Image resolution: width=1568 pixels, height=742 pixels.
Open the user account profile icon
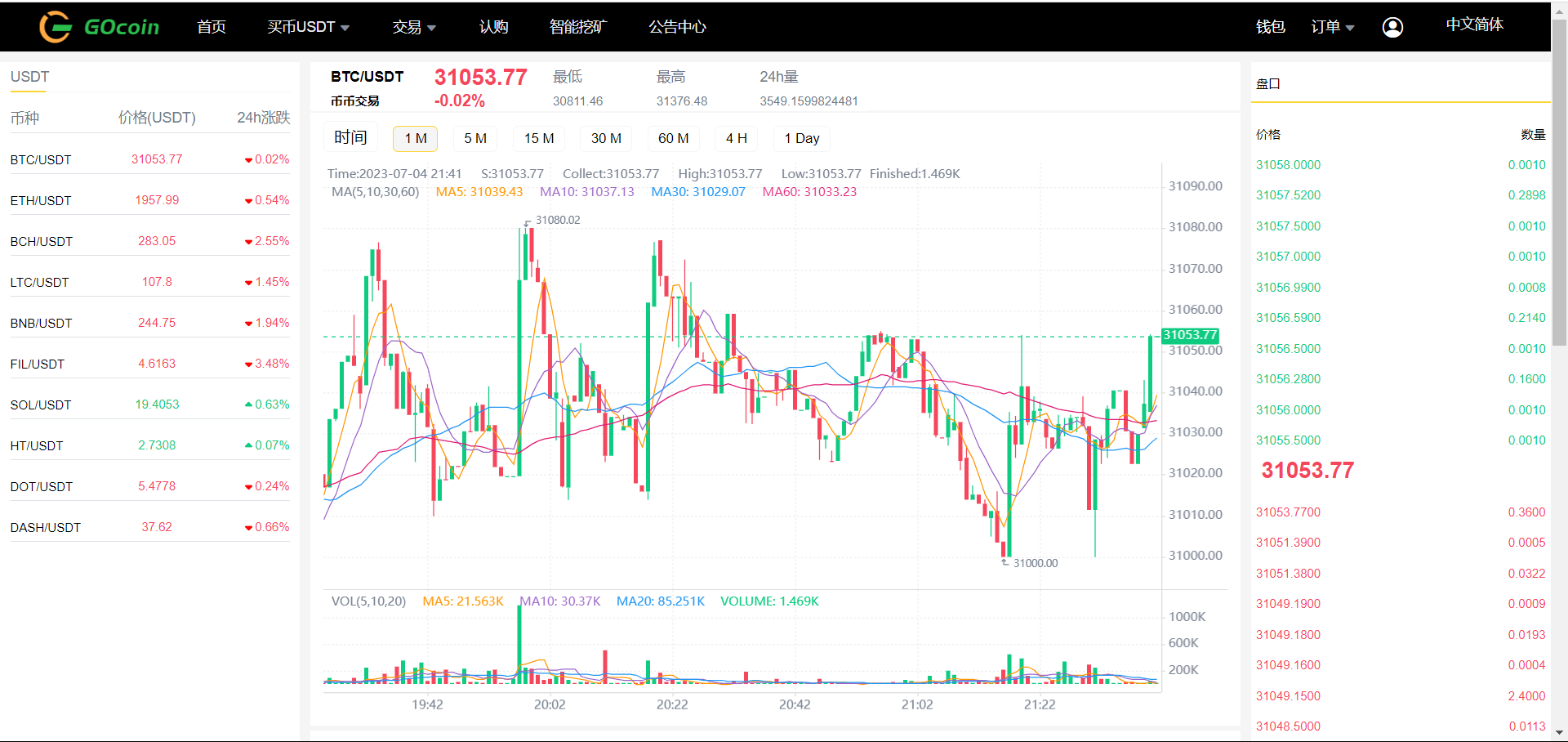click(x=1392, y=27)
